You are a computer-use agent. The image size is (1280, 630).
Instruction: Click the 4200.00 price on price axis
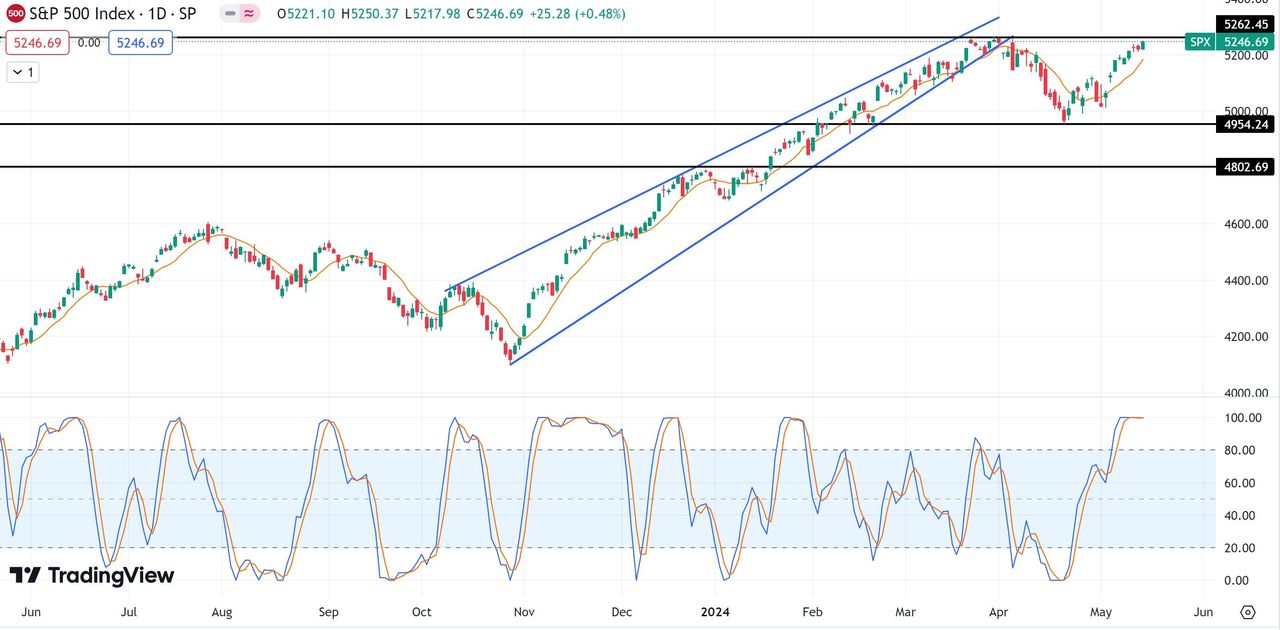pyautogui.click(x=1244, y=336)
